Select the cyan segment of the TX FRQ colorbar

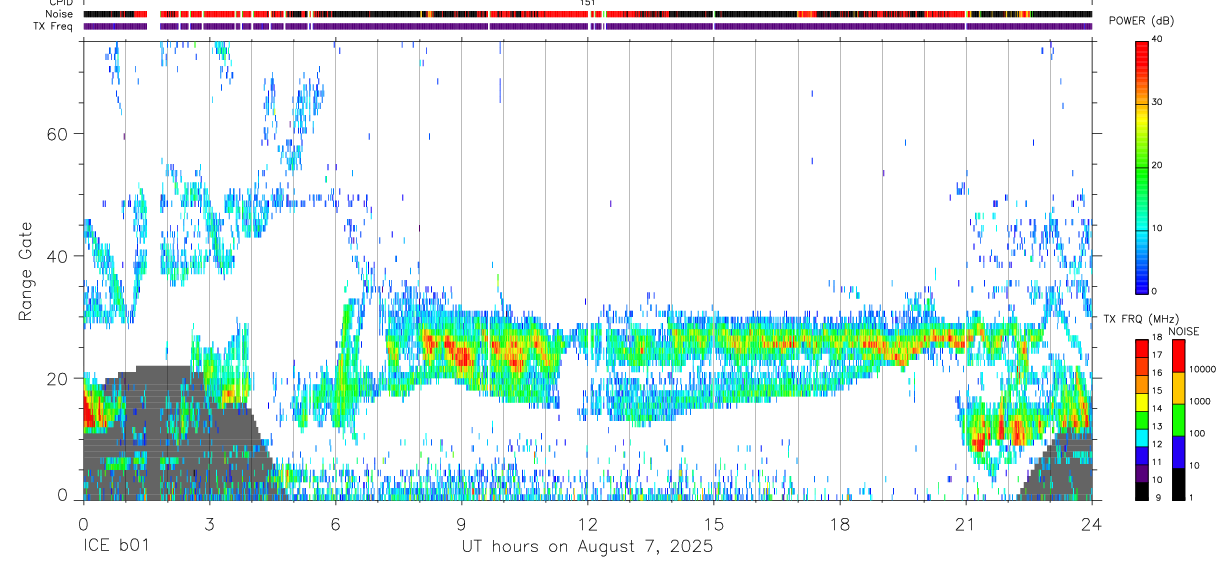click(1142, 437)
